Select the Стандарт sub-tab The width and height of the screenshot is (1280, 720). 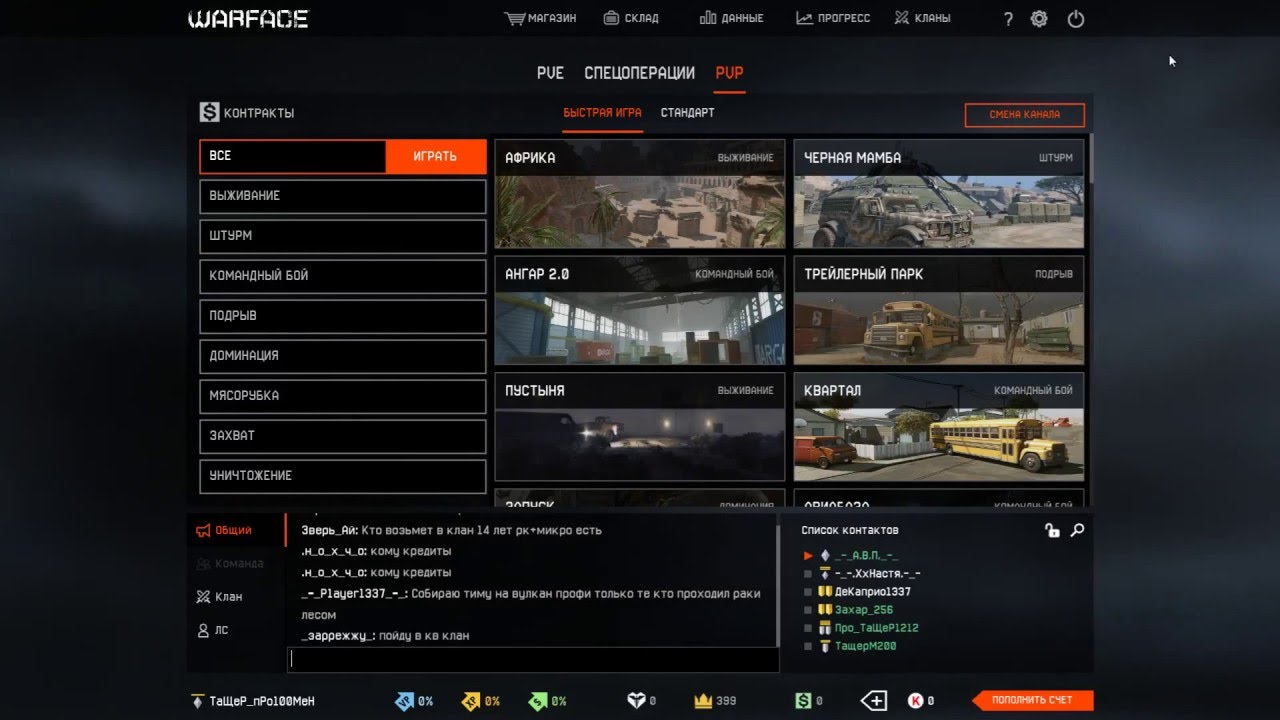tap(687, 113)
